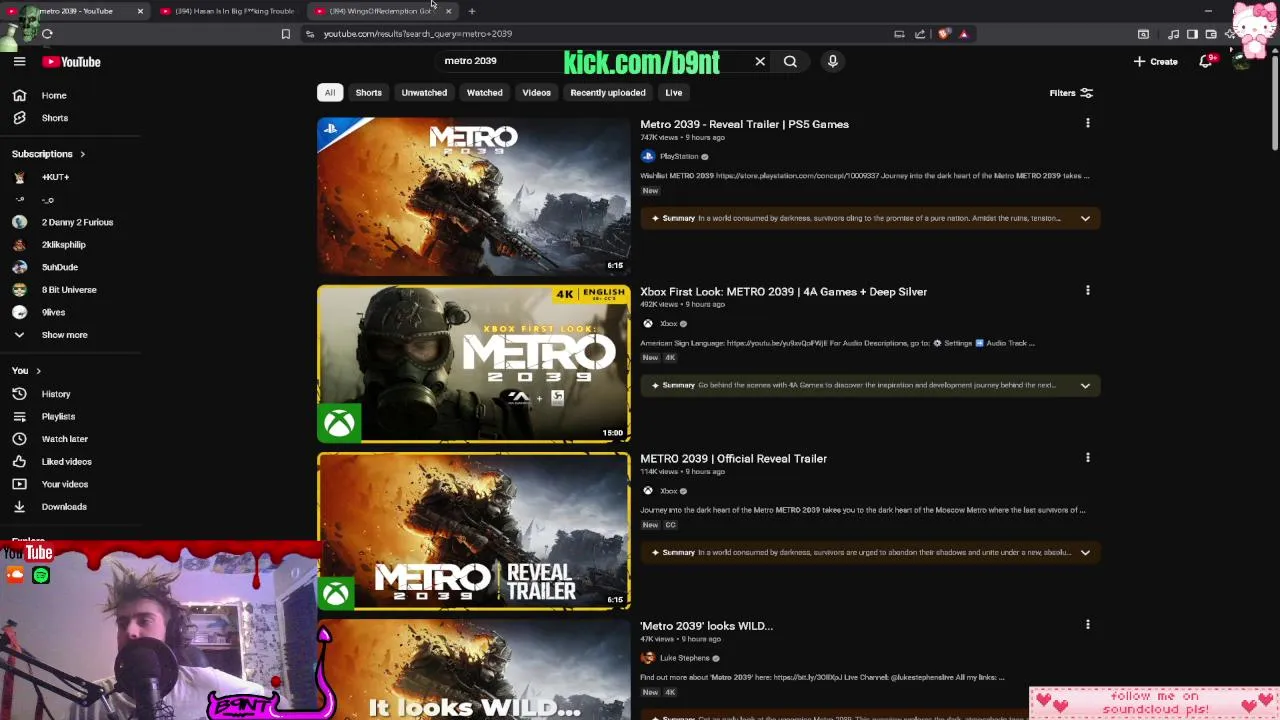Reload the page in the browser
1280x720 pixels.
point(47,34)
